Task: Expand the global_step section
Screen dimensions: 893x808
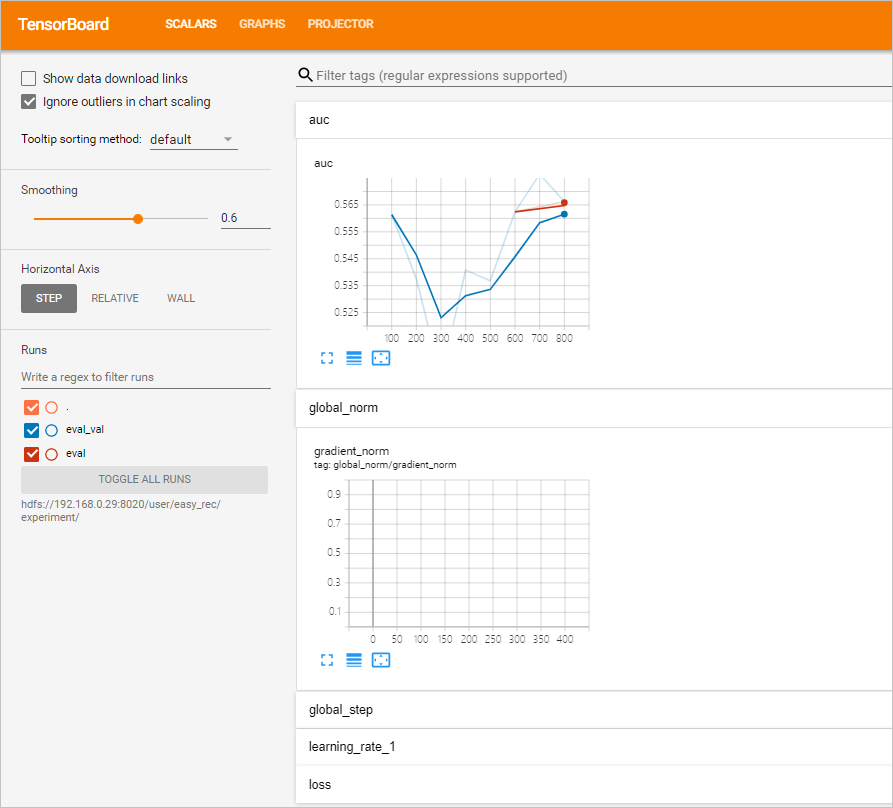Action: [x=594, y=709]
